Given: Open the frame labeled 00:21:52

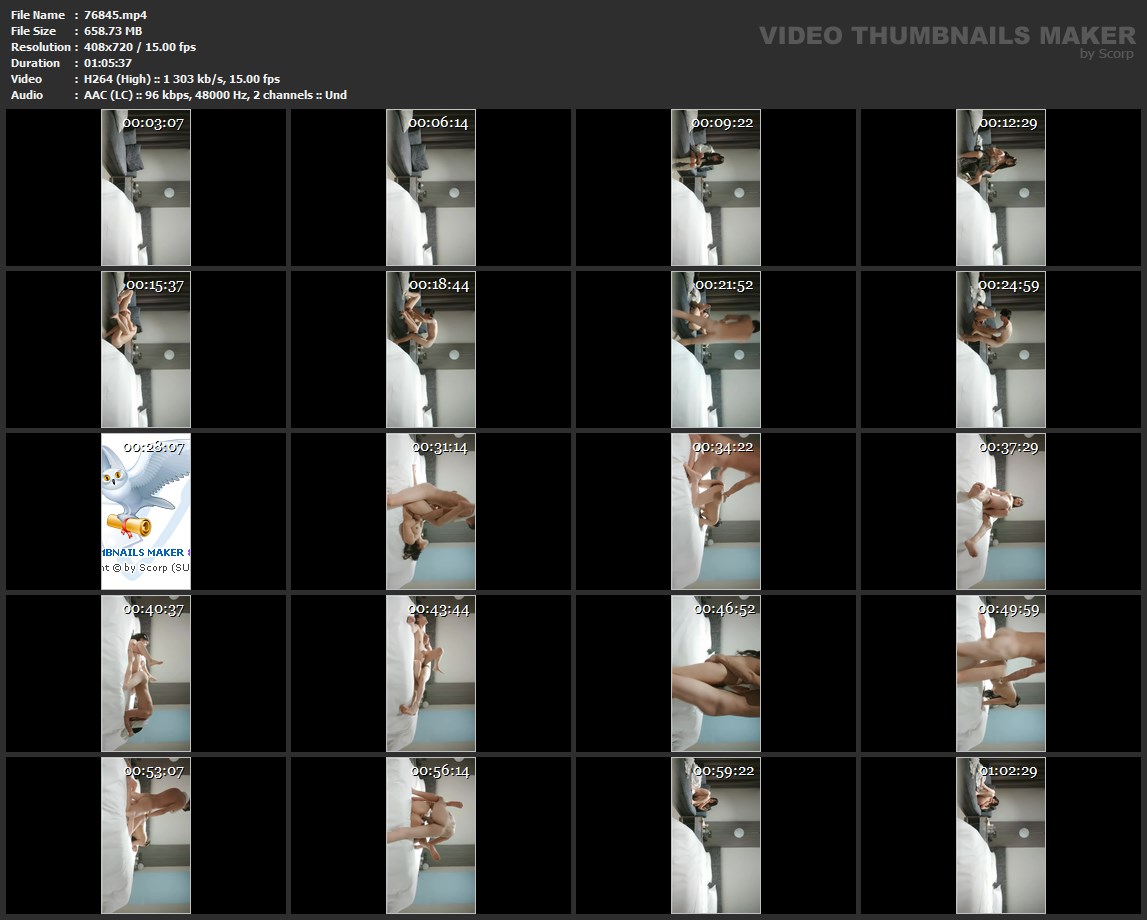Looking at the screenshot, I should (716, 349).
